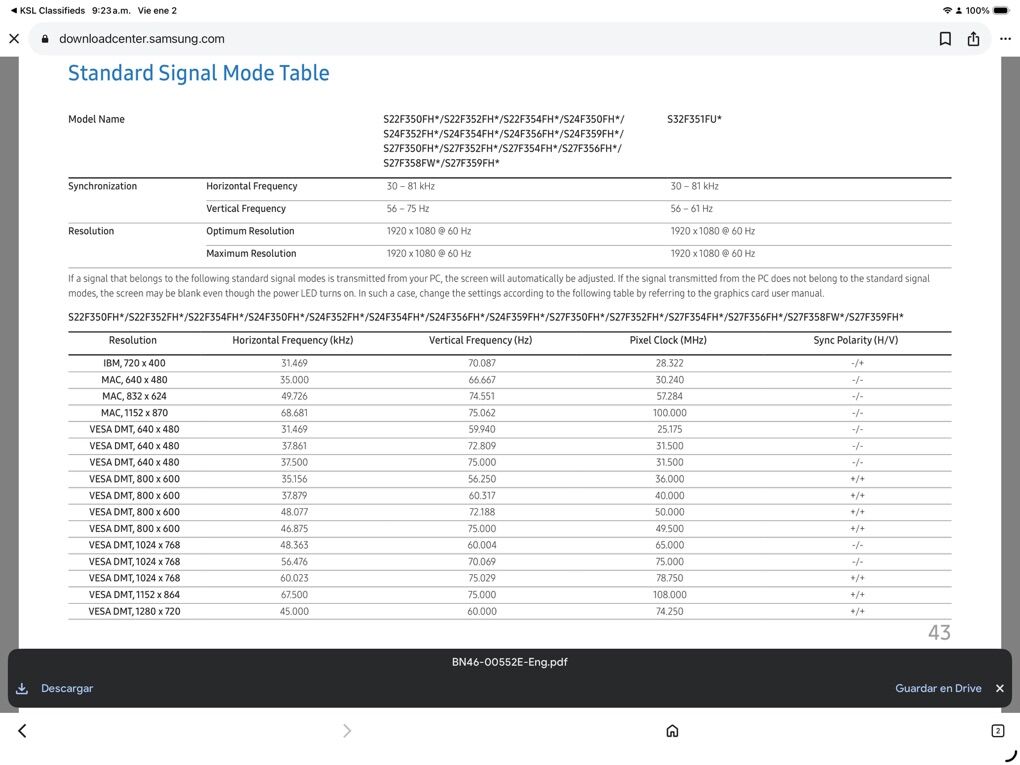Screen dimensions: 1020x765
Task: Dismiss the PDF download banner
Action: click(x=999, y=688)
